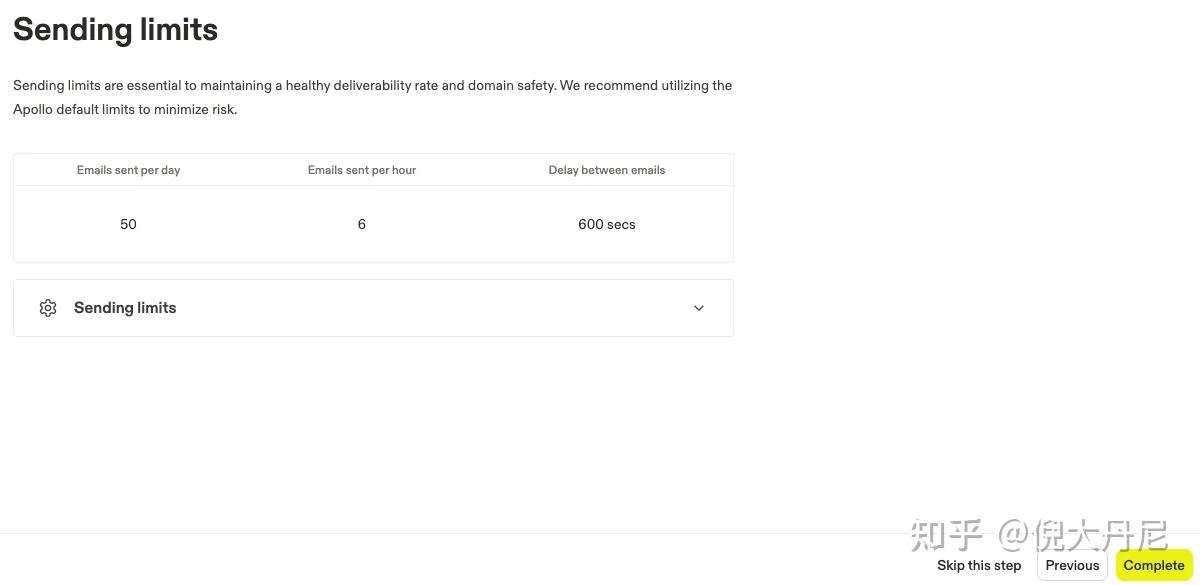Click the gear icon beside Sending limits
The width and height of the screenshot is (1200, 585).
click(48, 308)
